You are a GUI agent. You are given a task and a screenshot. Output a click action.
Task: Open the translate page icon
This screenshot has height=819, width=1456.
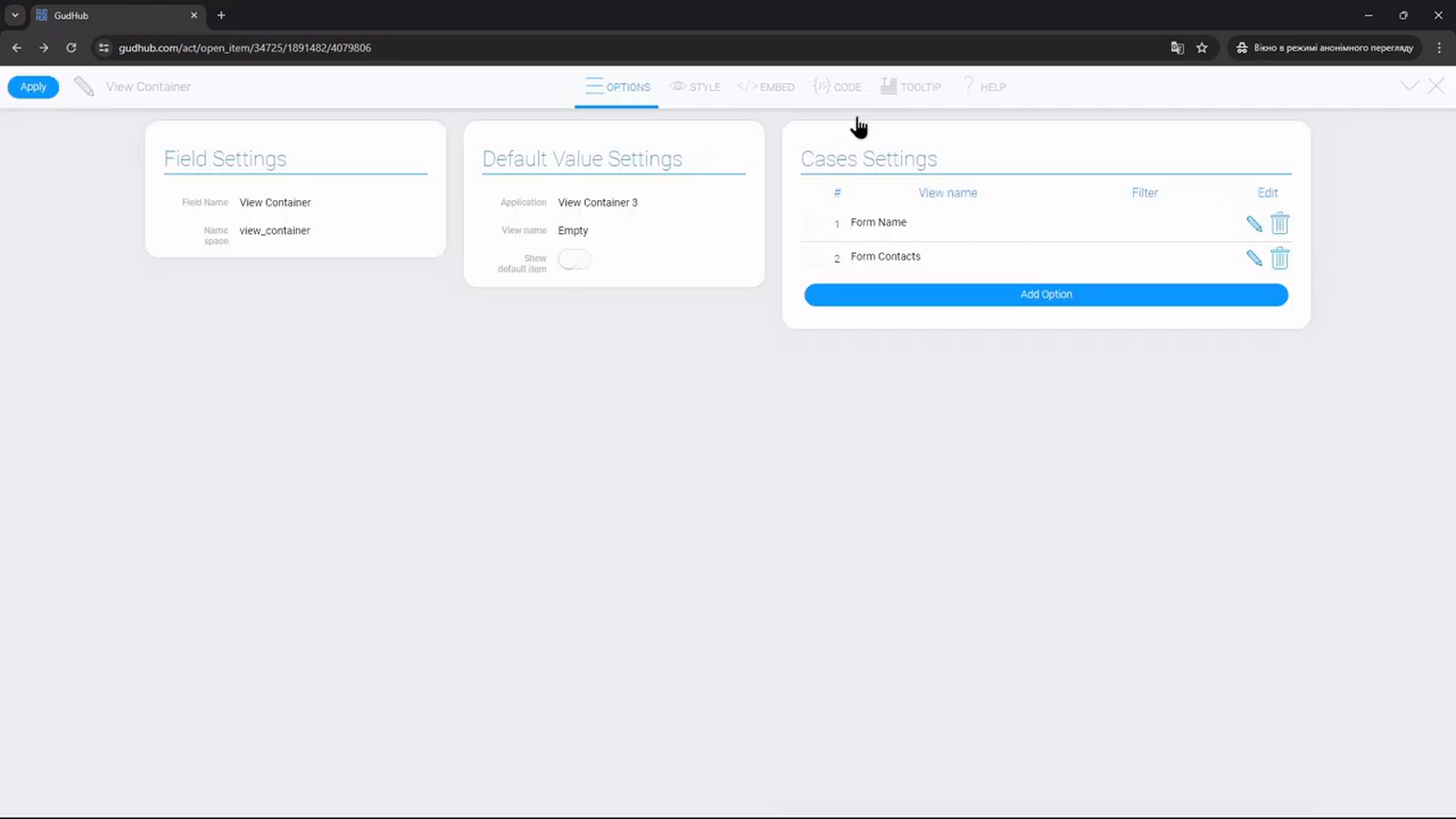(x=1178, y=47)
